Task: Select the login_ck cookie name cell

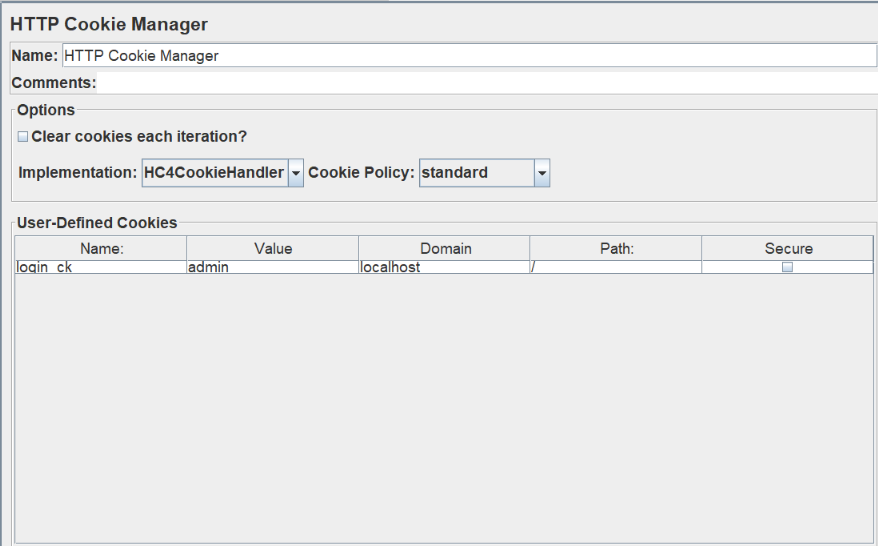Action: click(101, 268)
